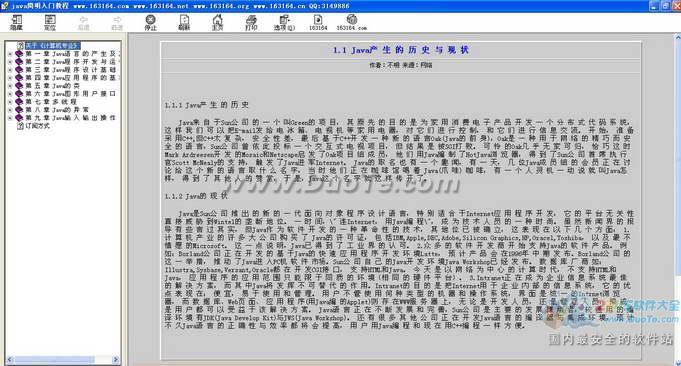The height and width of the screenshot is (366, 681).
Task: Click the page title 1.1 Java产生的历史与现状
Action: click(x=400, y=50)
